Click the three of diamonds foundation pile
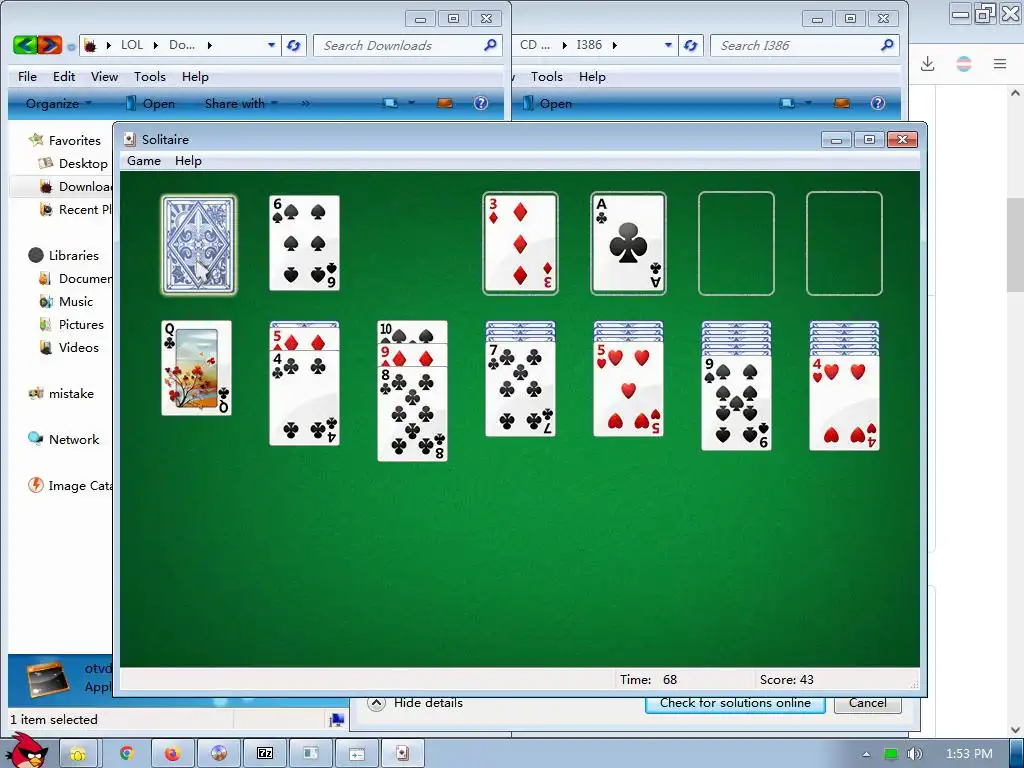This screenshot has width=1024, height=768. 520,243
